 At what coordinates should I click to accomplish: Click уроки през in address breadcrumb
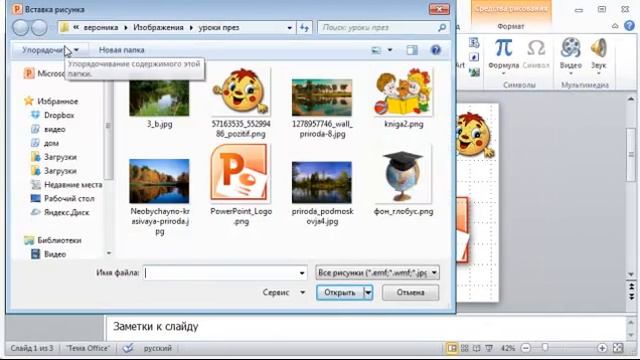click(219, 28)
